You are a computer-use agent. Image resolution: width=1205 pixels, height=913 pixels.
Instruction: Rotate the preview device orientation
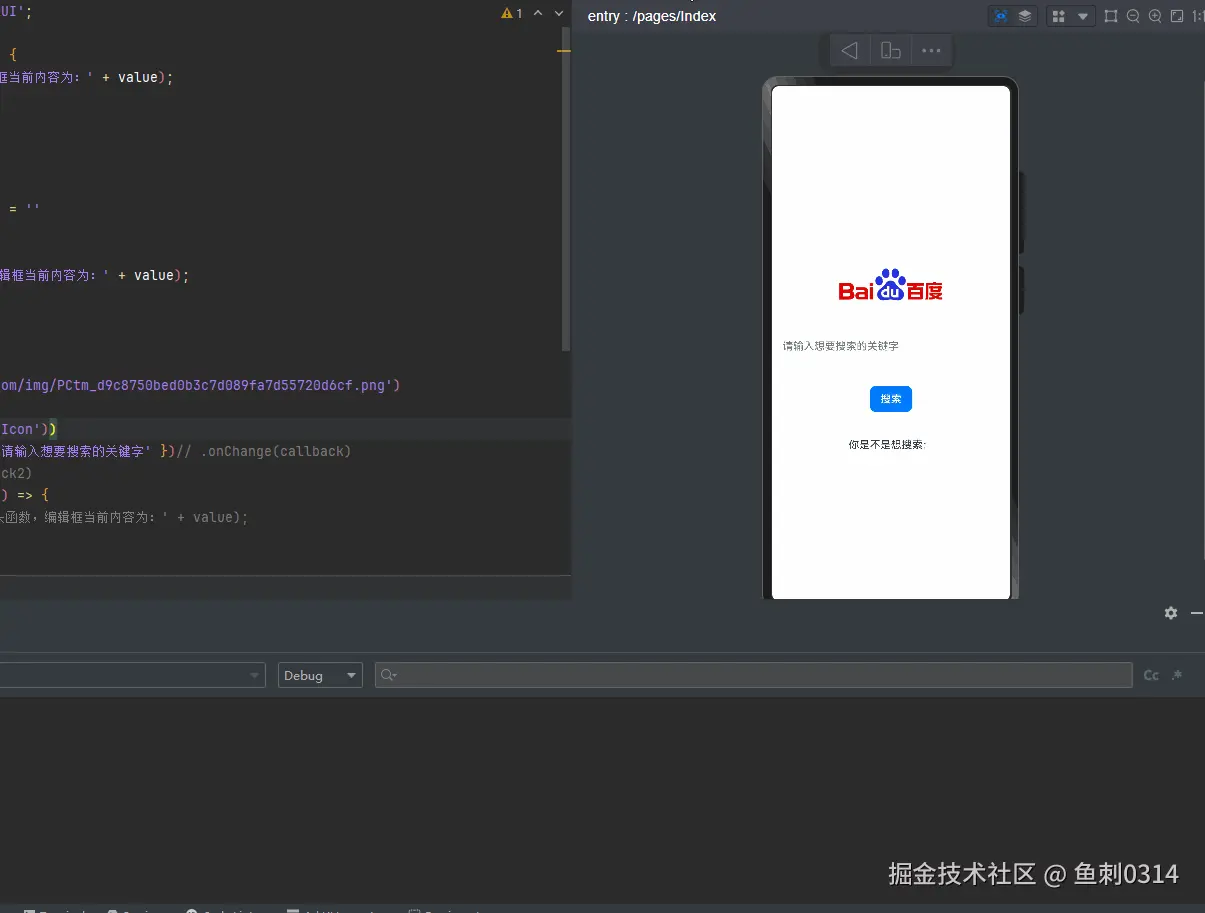890,50
